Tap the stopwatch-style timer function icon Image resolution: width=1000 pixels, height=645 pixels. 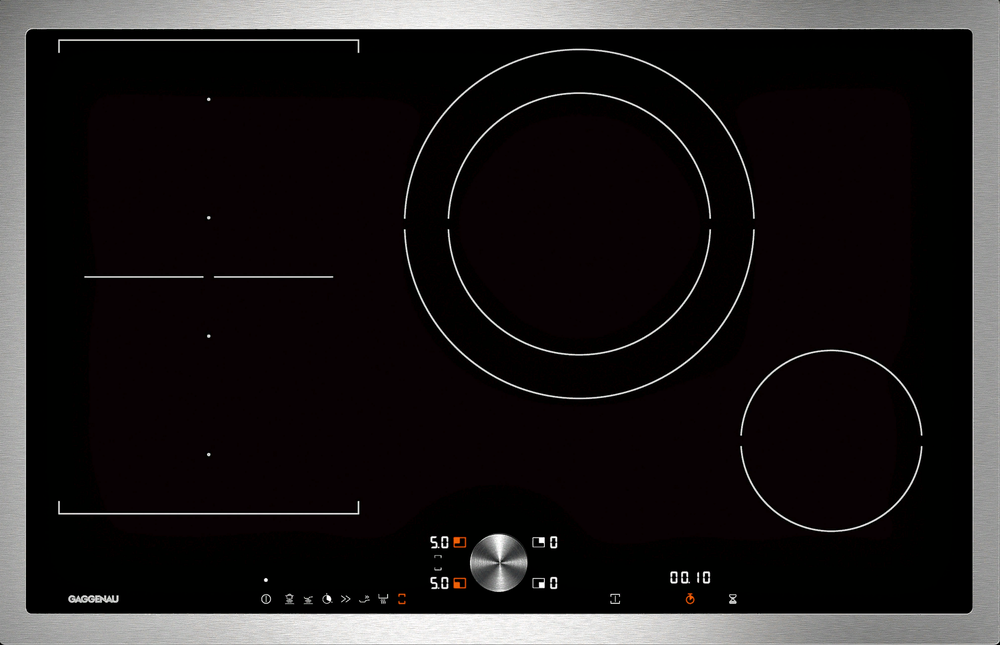coord(327,599)
